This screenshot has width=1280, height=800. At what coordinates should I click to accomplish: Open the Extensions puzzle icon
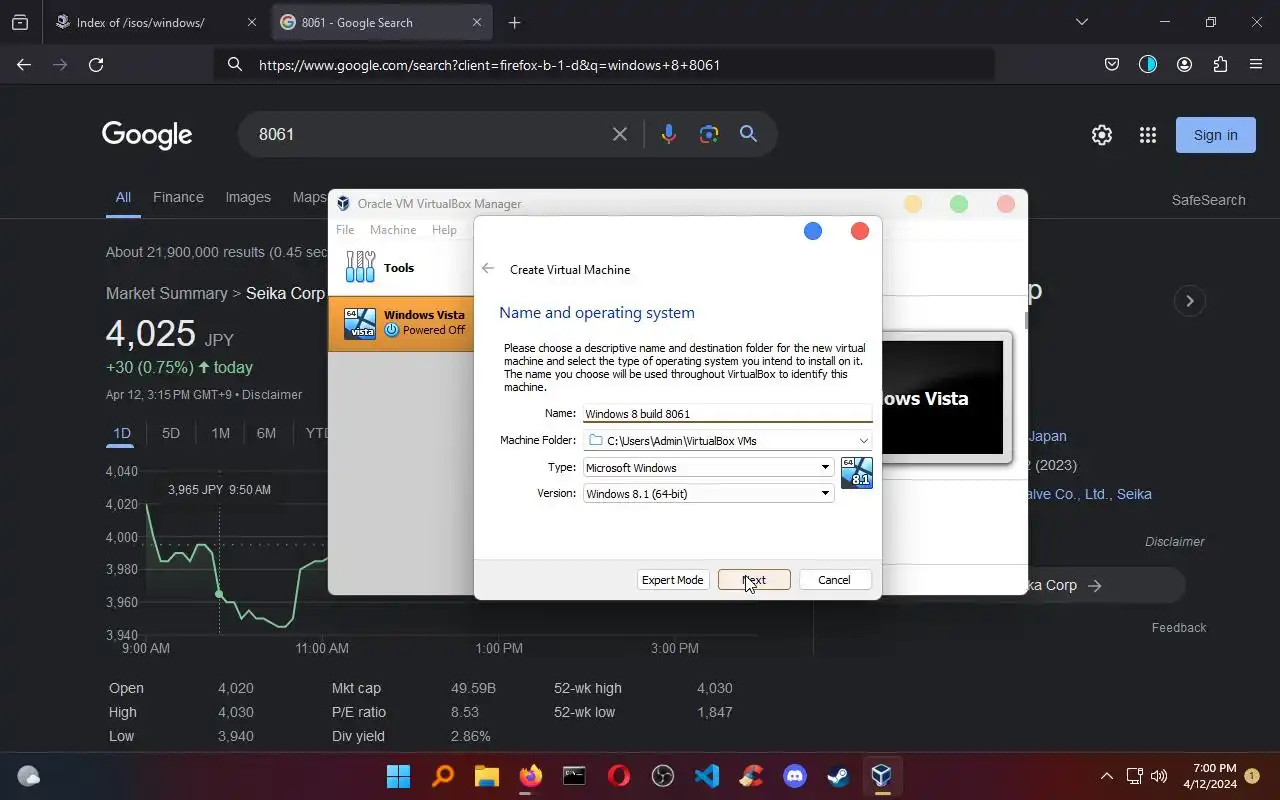[1220, 64]
